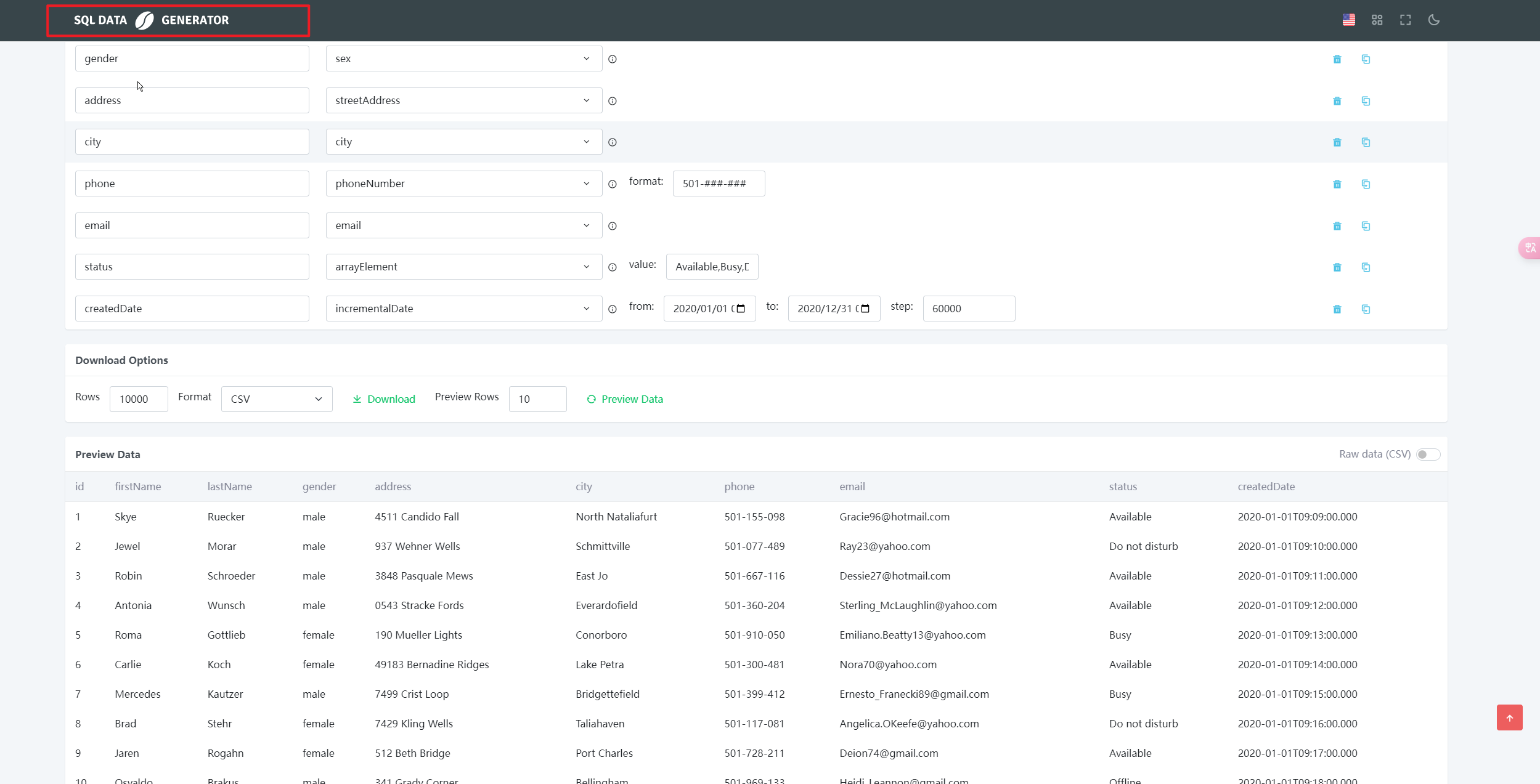This screenshot has height=784, width=1540.
Task: Duplicate the address field row
Action: (x=1366, y=101)
